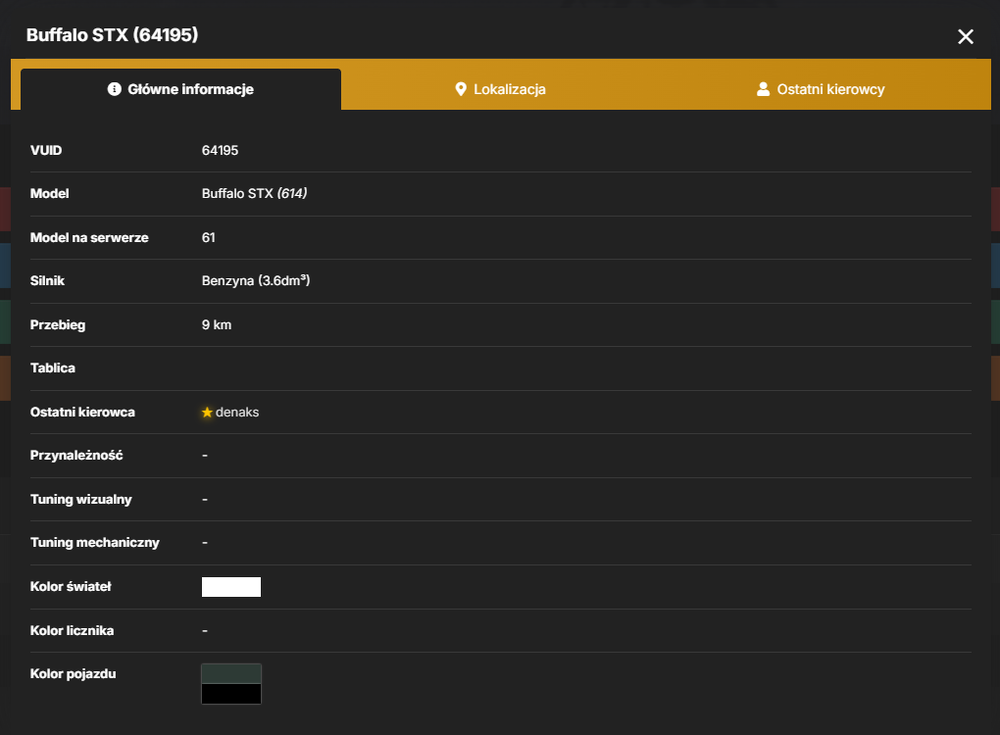Screen dimensions: 1000x735
Task: Select the Główne informacje tab
Action: pyautogui.click(x=181, y=89)
